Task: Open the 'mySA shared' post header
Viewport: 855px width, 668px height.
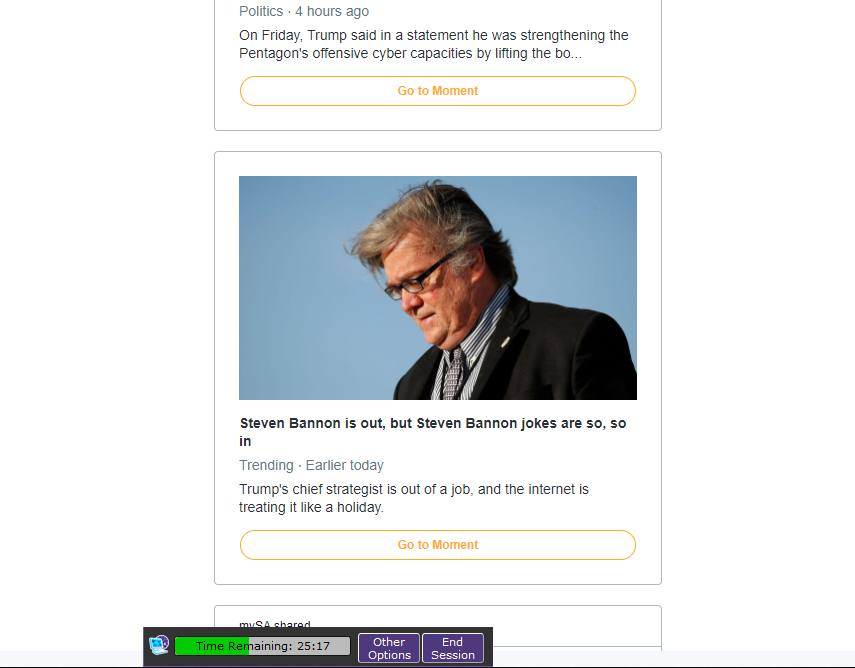Action: [x=275, y=625]
